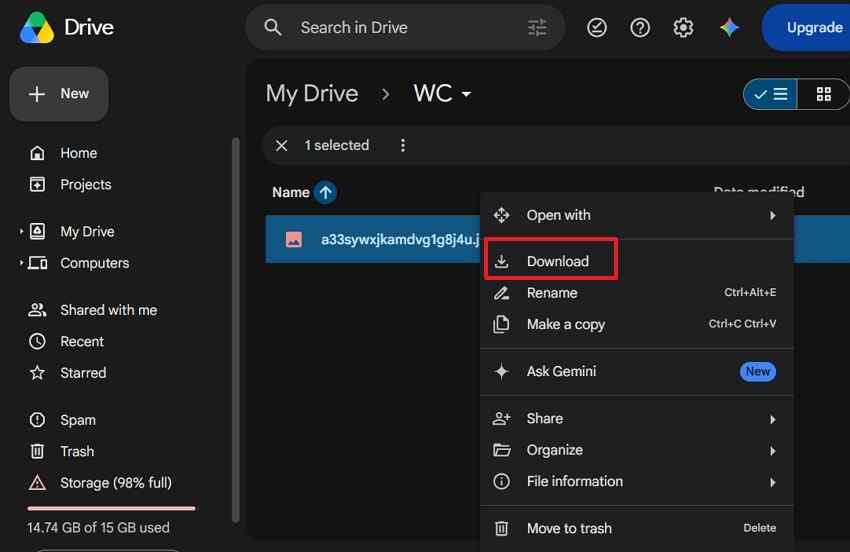The height and width of the screenshot is (552, 850).
Task: Click the New button
Action: [59, 94]
